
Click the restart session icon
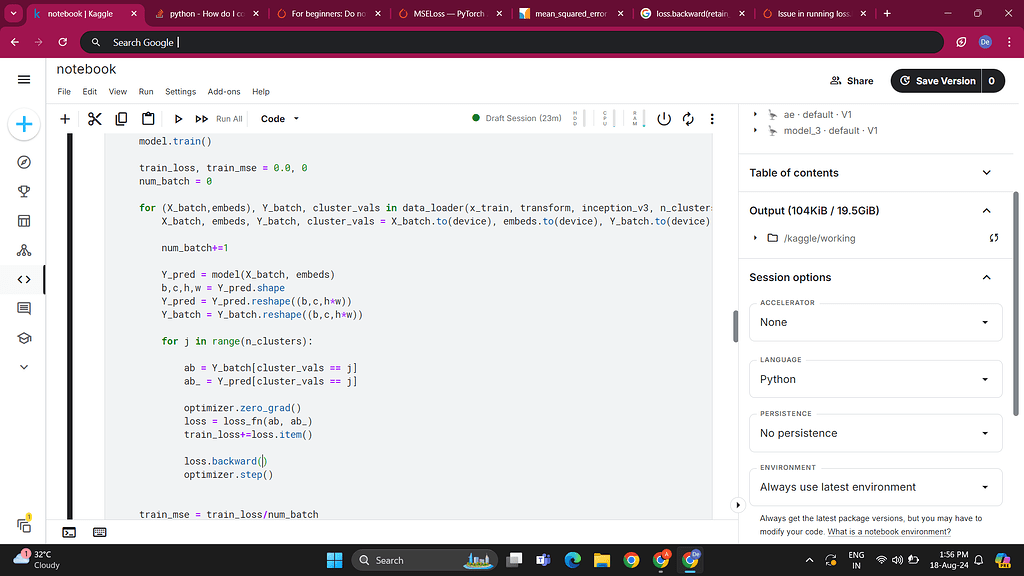(688, 119)
